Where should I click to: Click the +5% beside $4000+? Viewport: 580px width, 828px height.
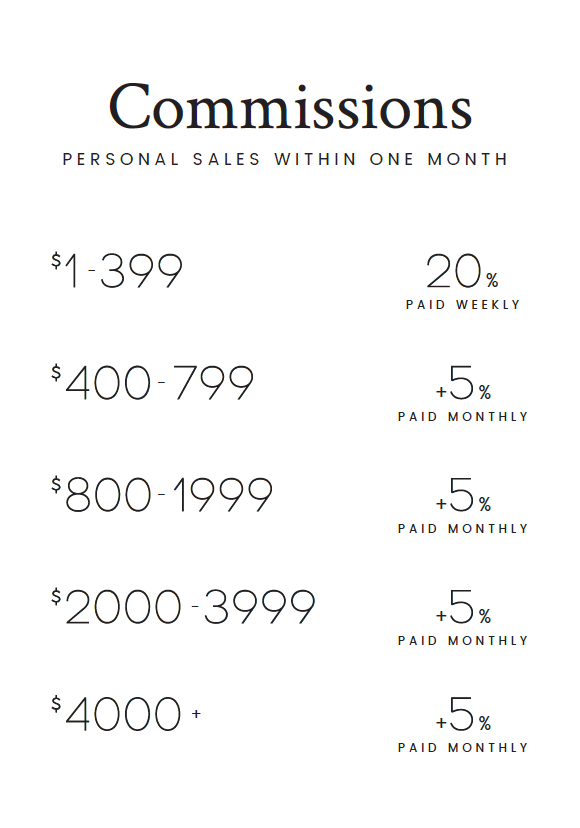[463, 714]
